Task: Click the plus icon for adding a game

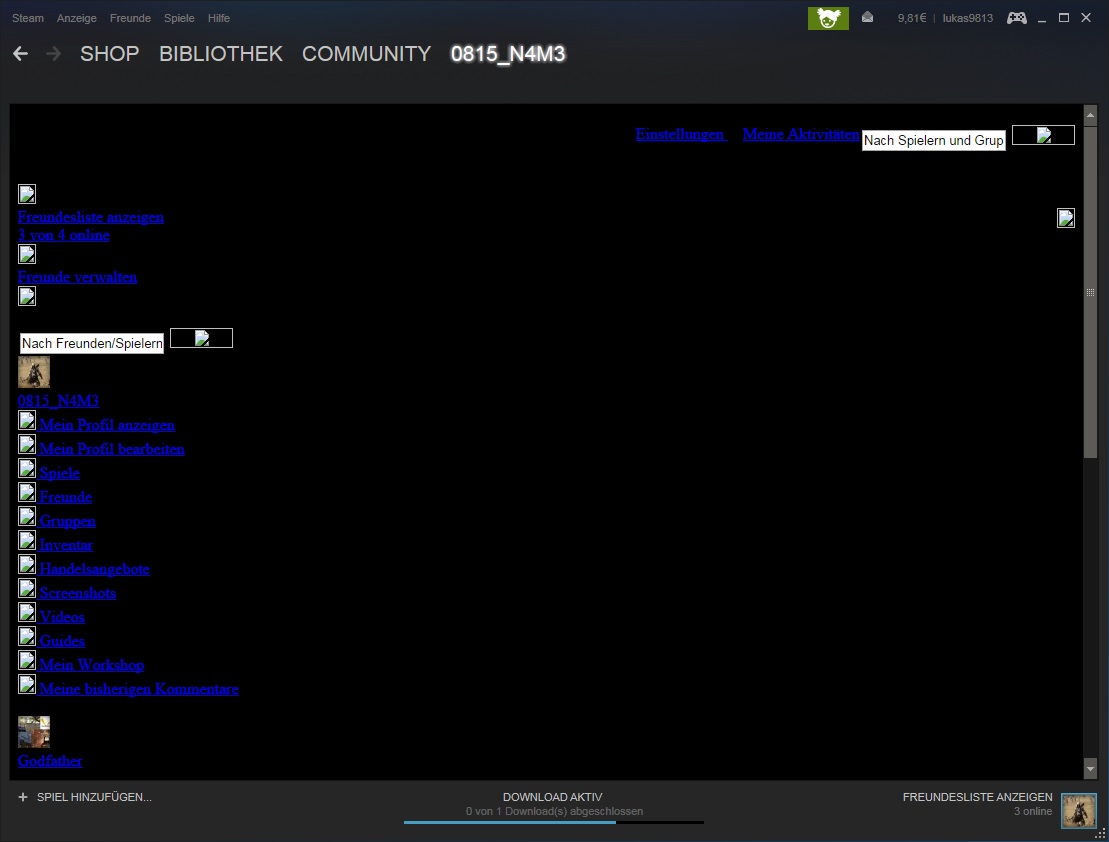Action: 23,797
